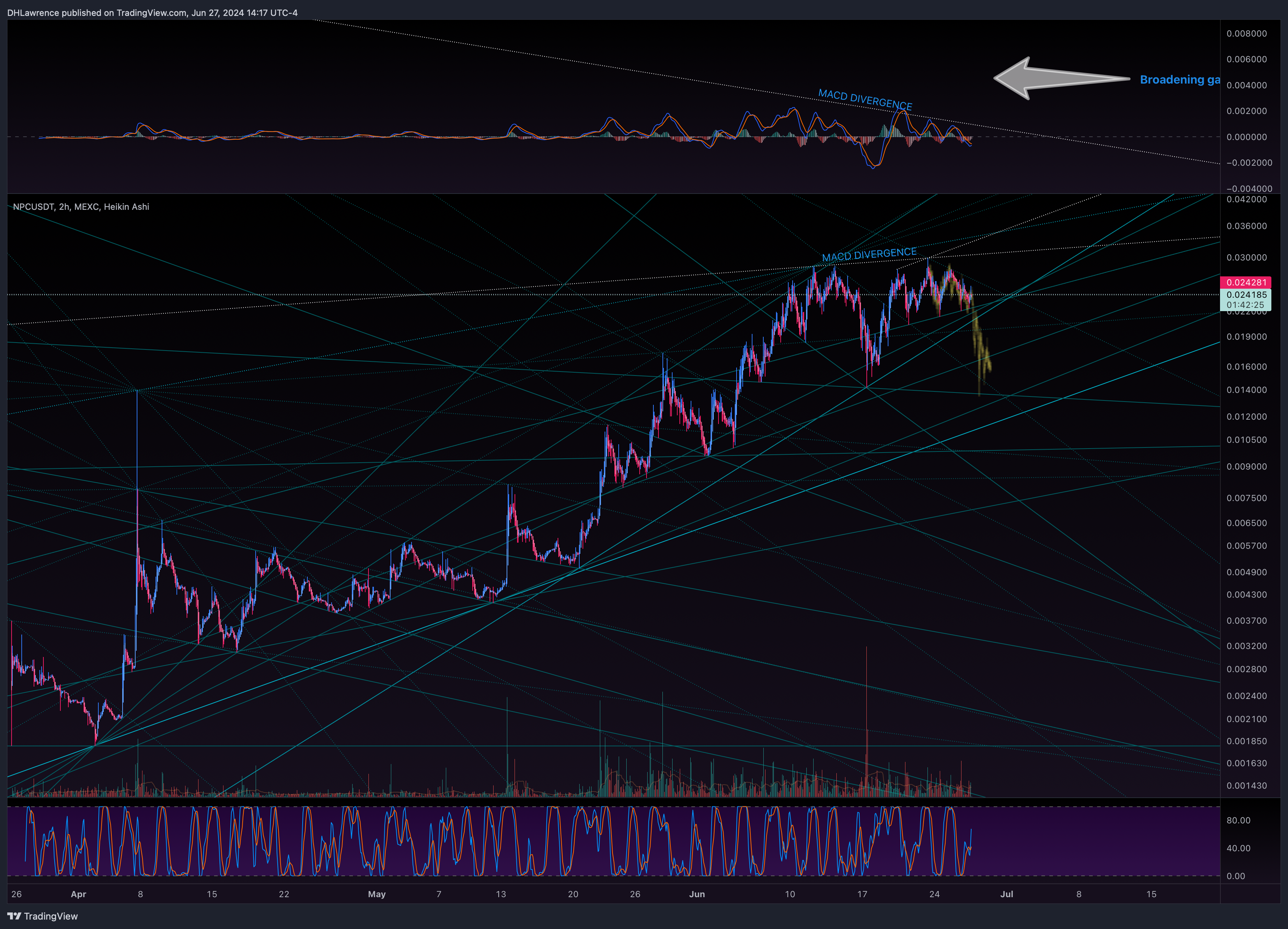1288x929 pixels.
Task: Click the 0.042000 price axis value
Action: point(1246,199)
